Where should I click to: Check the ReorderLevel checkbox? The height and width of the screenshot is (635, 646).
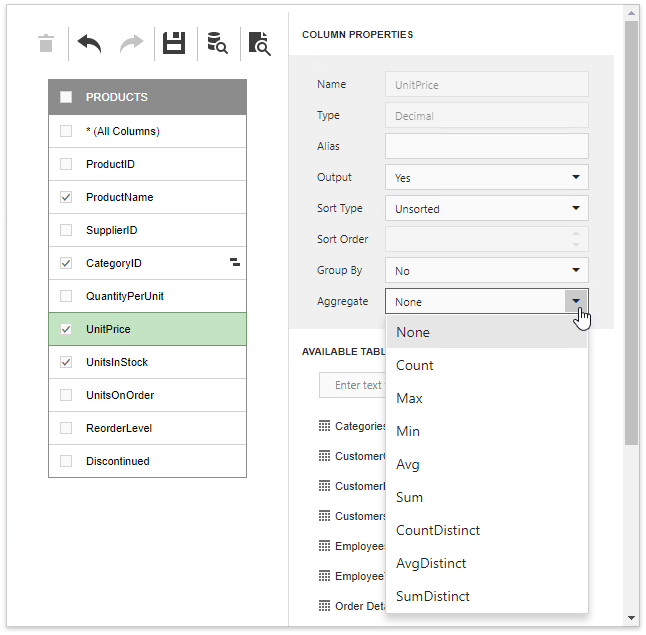(x=66, y=428)
